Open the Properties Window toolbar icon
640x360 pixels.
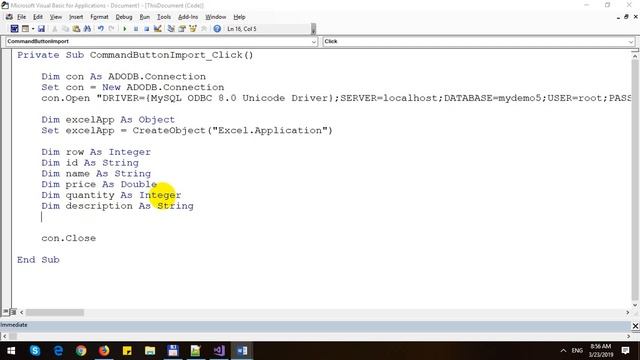(x=182, y=29)
